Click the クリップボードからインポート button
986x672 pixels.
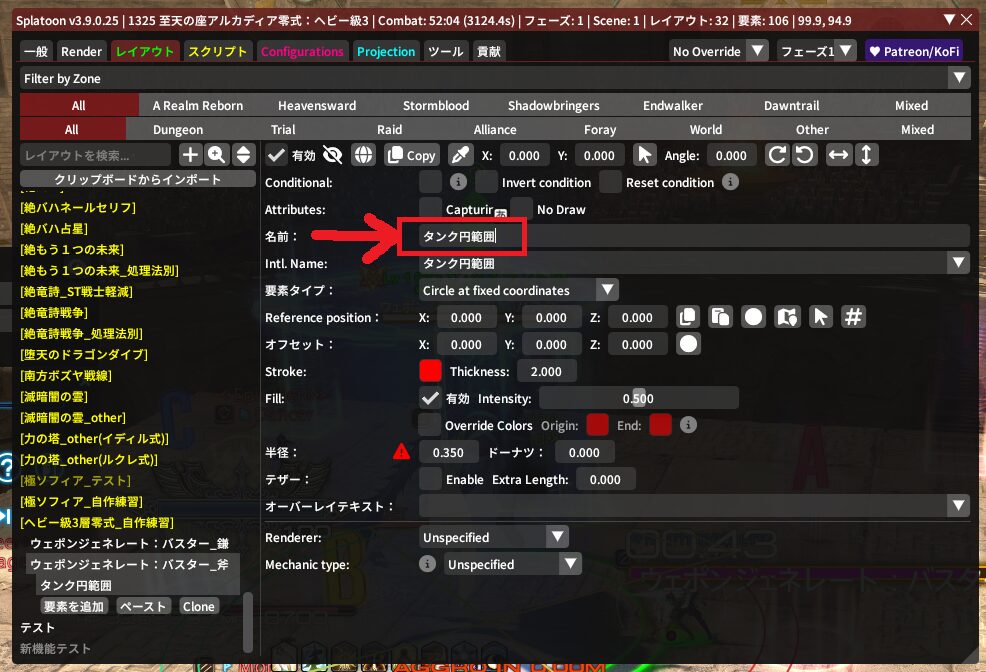138,179
